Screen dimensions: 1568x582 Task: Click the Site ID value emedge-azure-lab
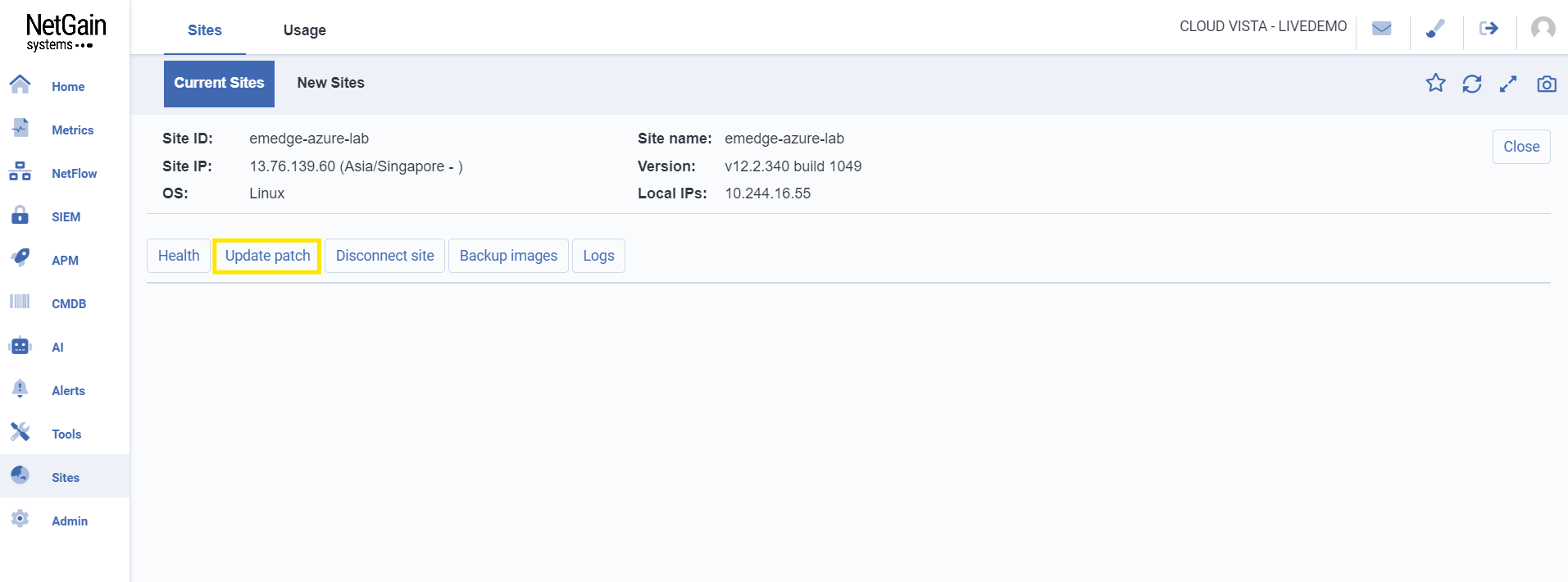(309, 139)
